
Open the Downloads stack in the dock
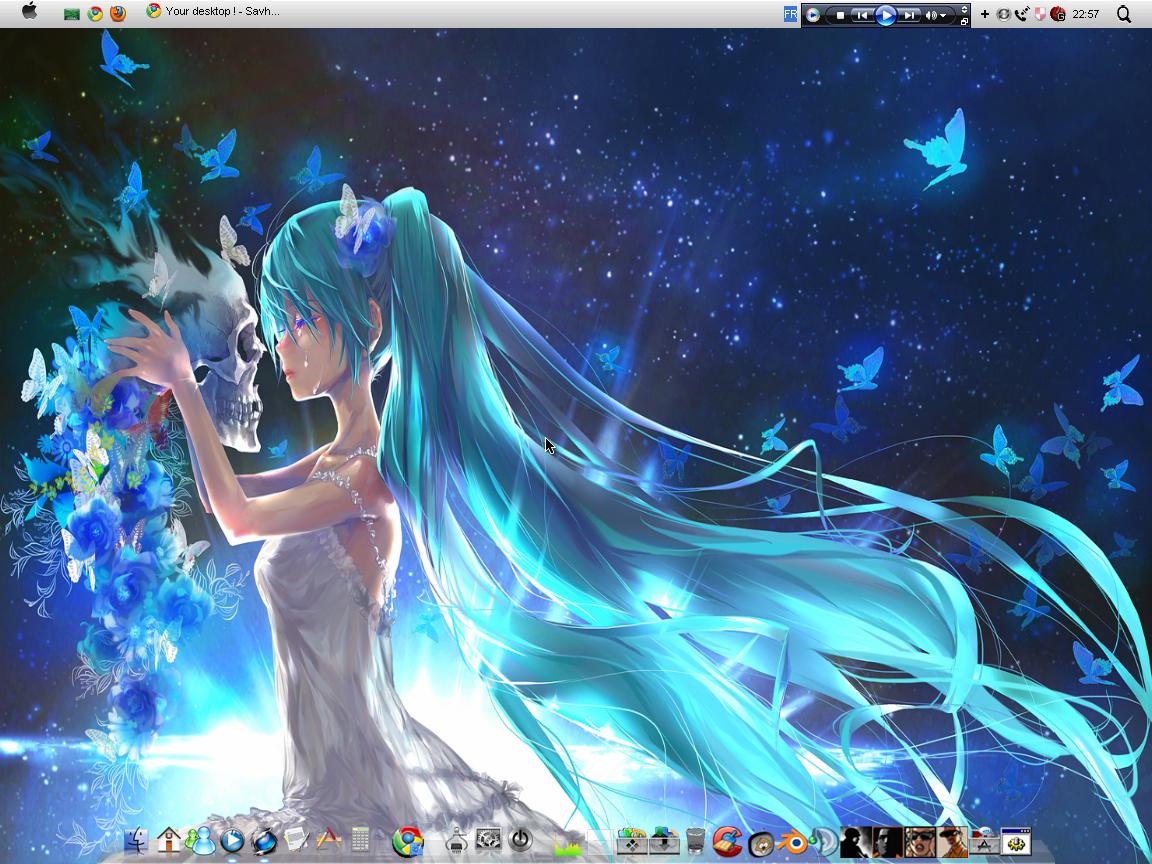click(664, 841)
